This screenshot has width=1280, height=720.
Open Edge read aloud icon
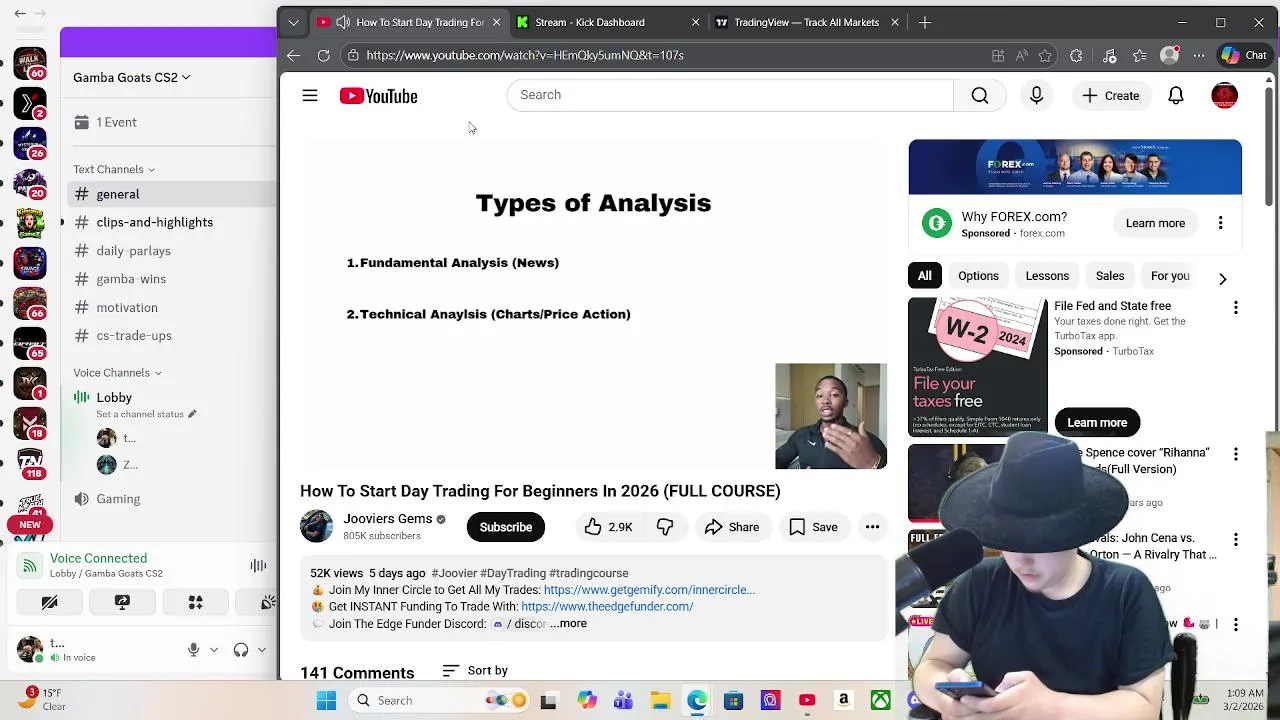pos(1021,56)
